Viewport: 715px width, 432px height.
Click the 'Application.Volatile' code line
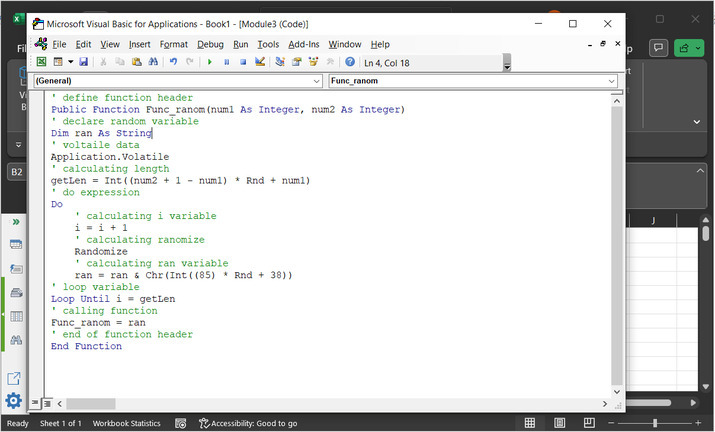click(x=110, y=157)
